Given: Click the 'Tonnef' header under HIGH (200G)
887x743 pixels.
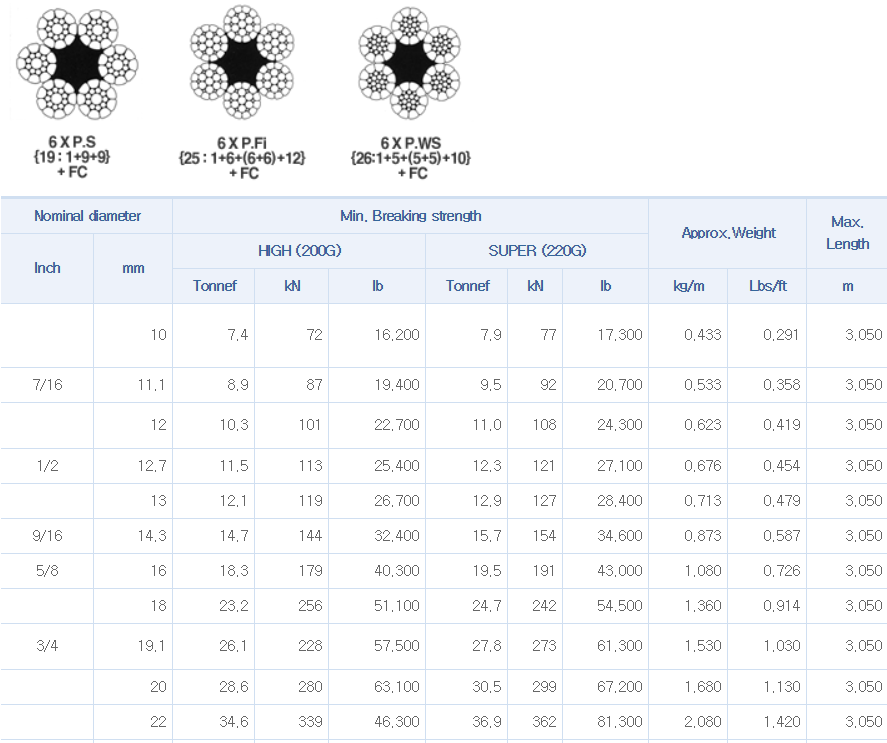Looking at the screenshot, I should click(214, 286).
